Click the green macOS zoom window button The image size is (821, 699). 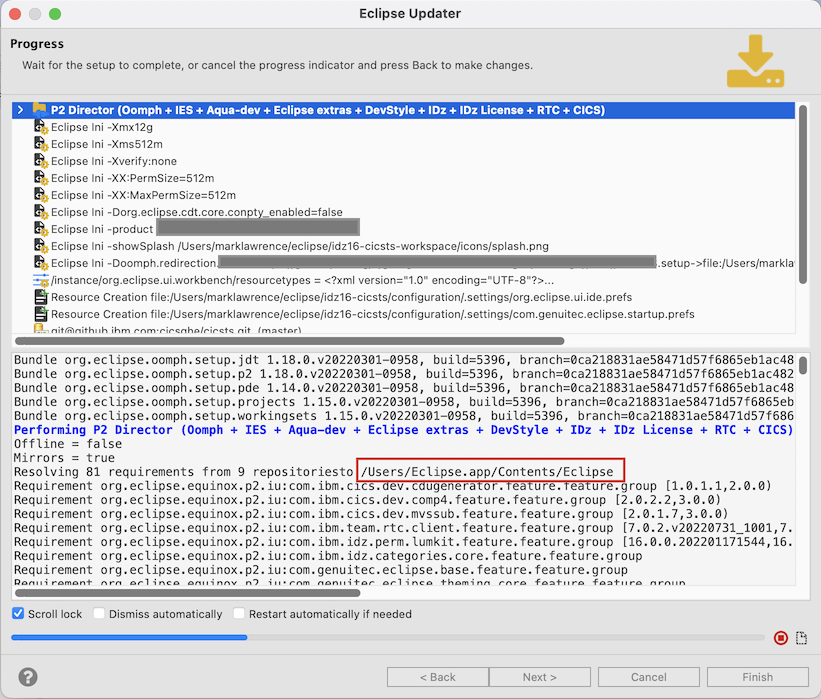[55, 14]
